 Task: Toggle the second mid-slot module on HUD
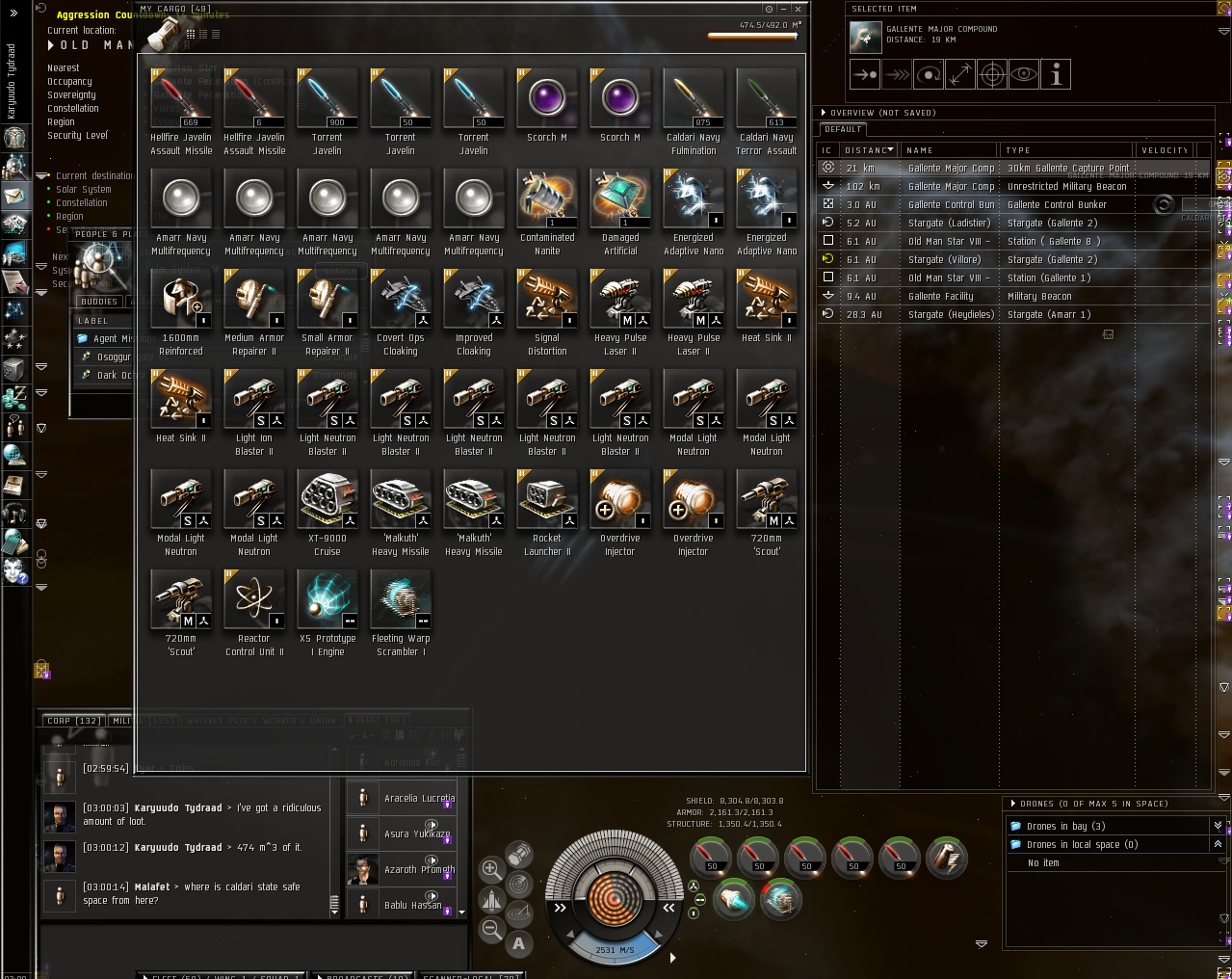781,899
